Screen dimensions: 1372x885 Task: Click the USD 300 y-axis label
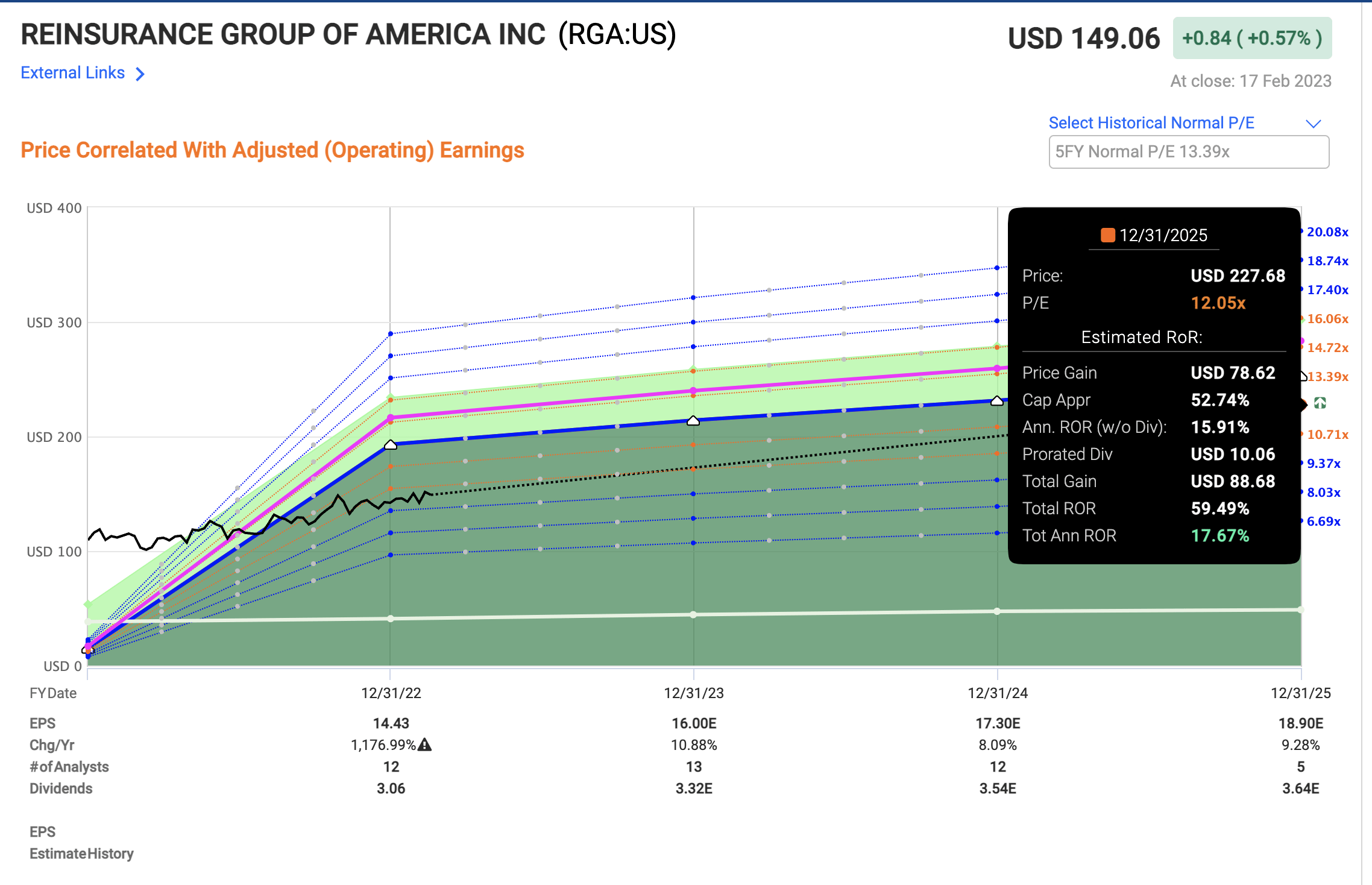click(54, 323)
